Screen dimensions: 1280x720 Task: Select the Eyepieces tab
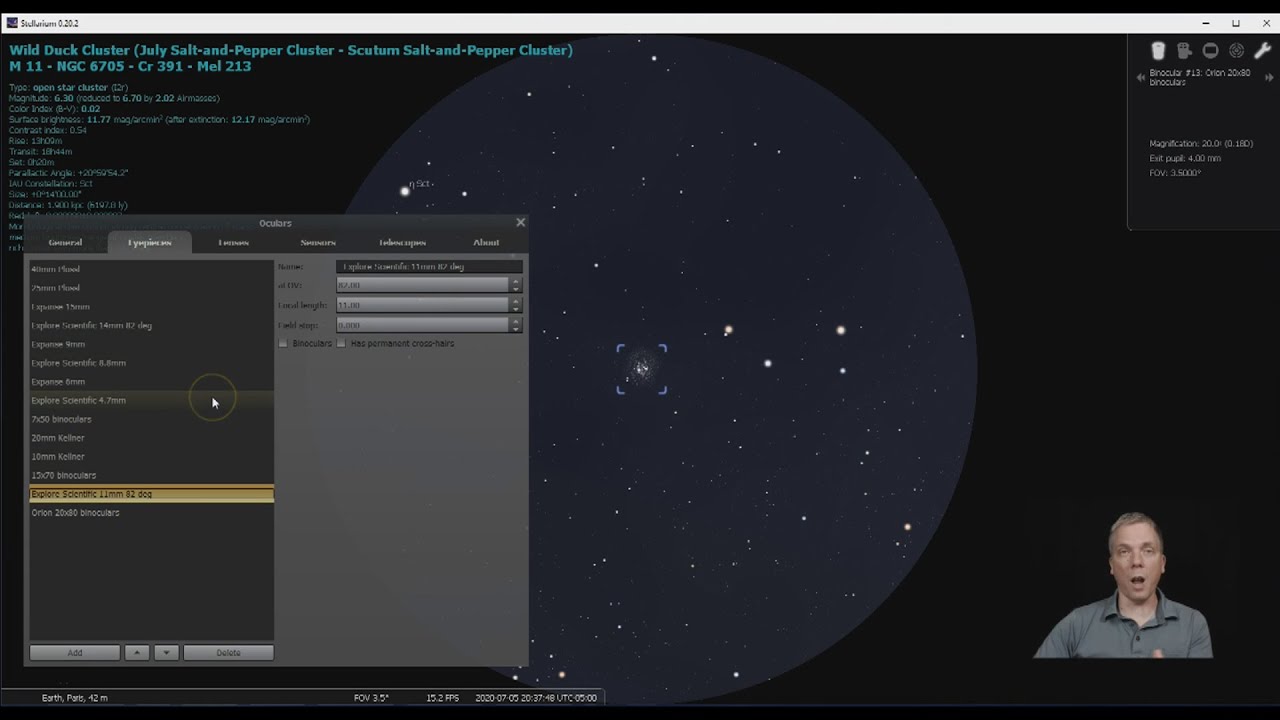(149, 242)
